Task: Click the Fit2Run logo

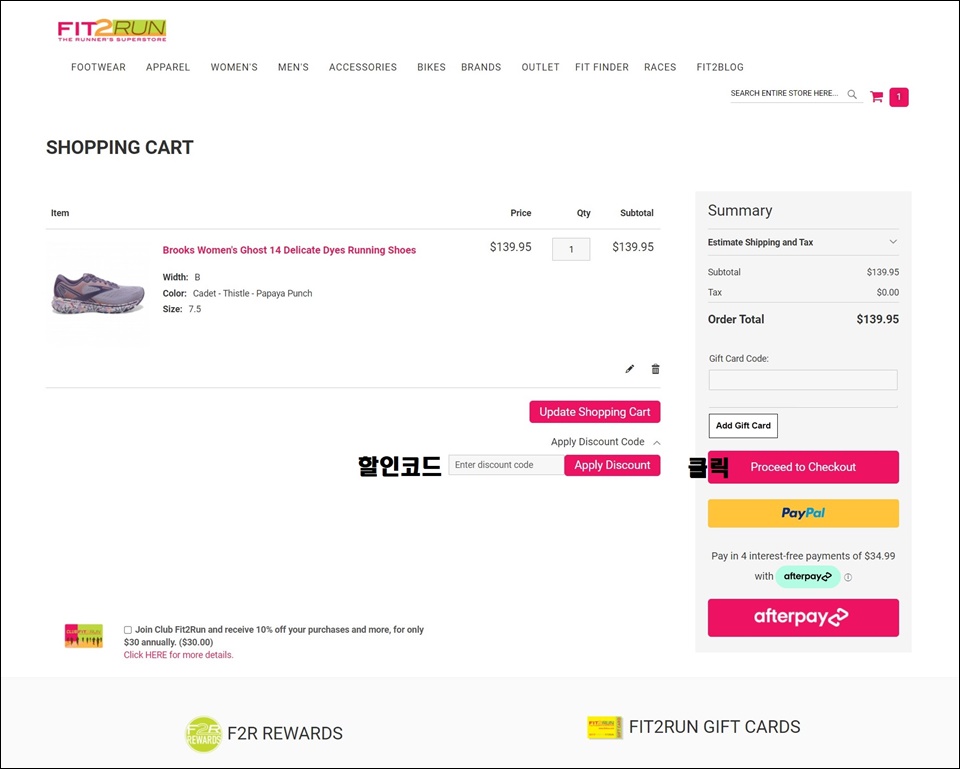Action: [112, 30]
